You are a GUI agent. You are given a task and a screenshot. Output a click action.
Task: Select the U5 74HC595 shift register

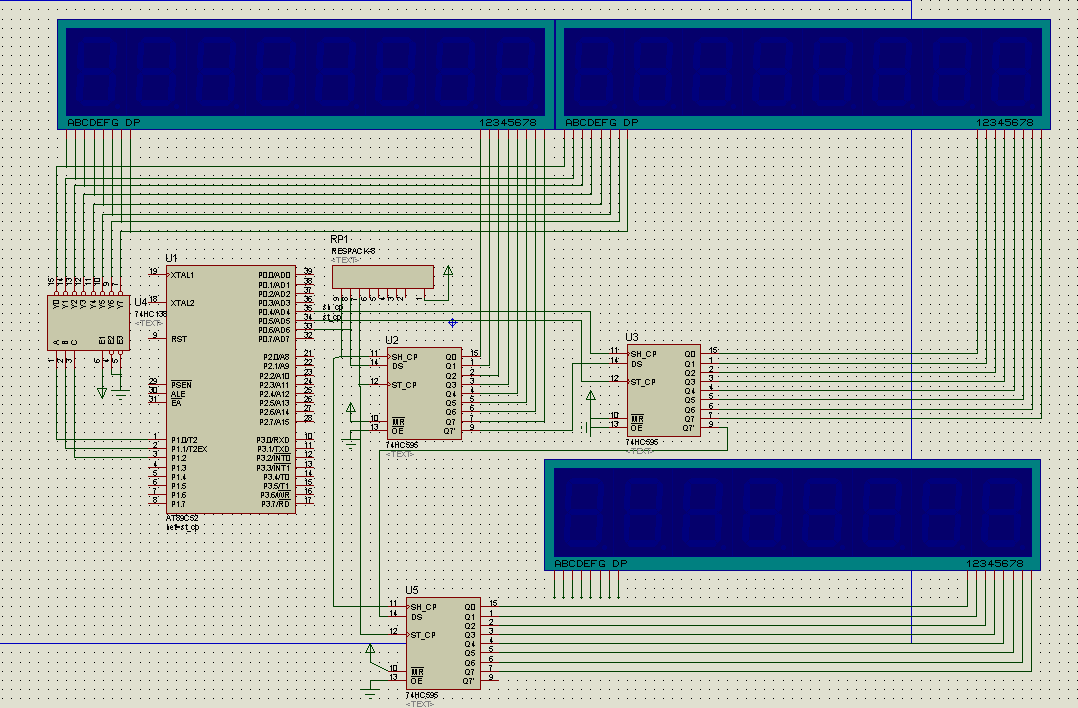[x=443, y=643]
